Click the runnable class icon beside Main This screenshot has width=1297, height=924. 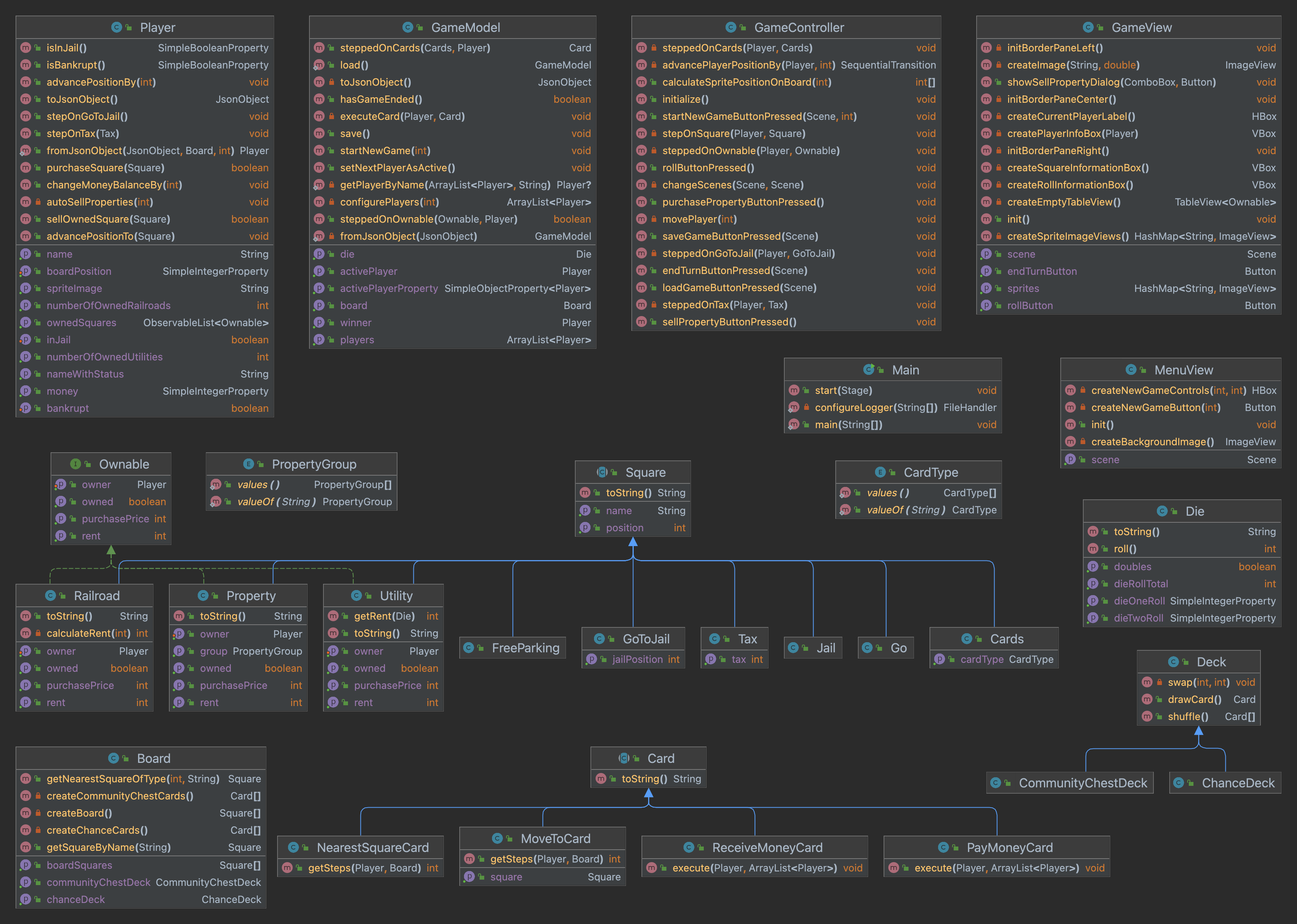click(x=869, y=370)
